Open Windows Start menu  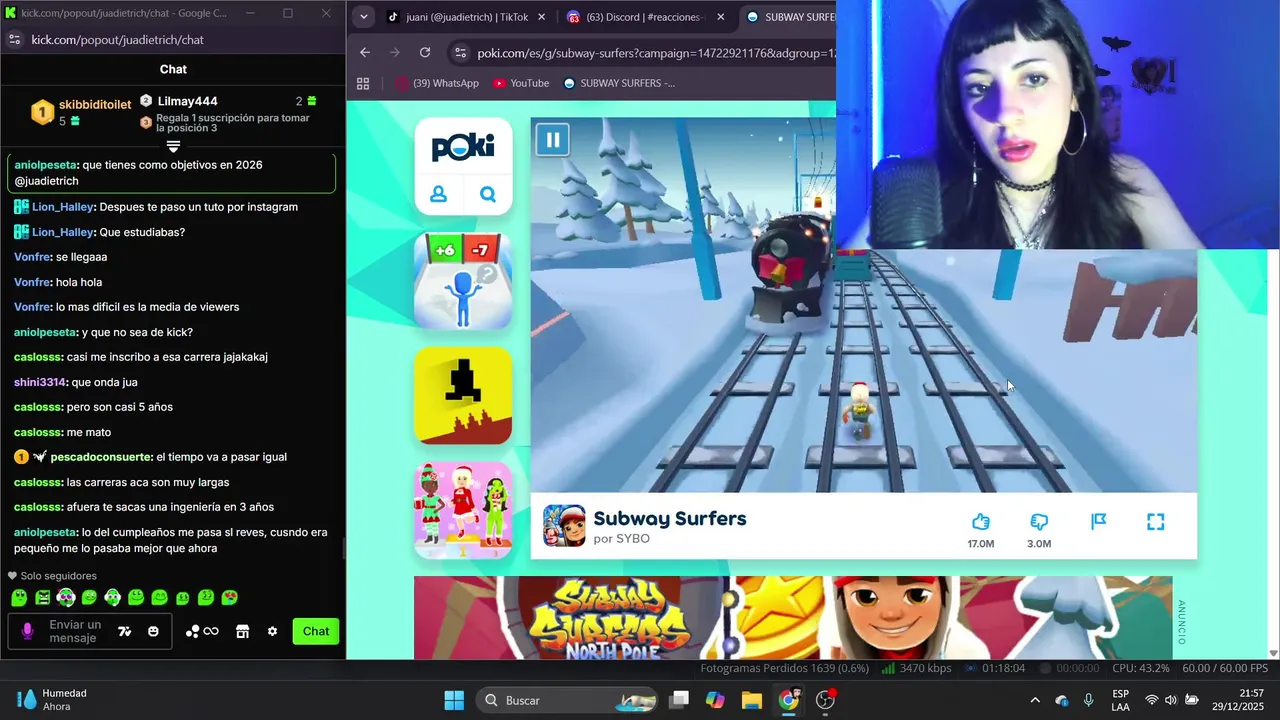(453, 700)
